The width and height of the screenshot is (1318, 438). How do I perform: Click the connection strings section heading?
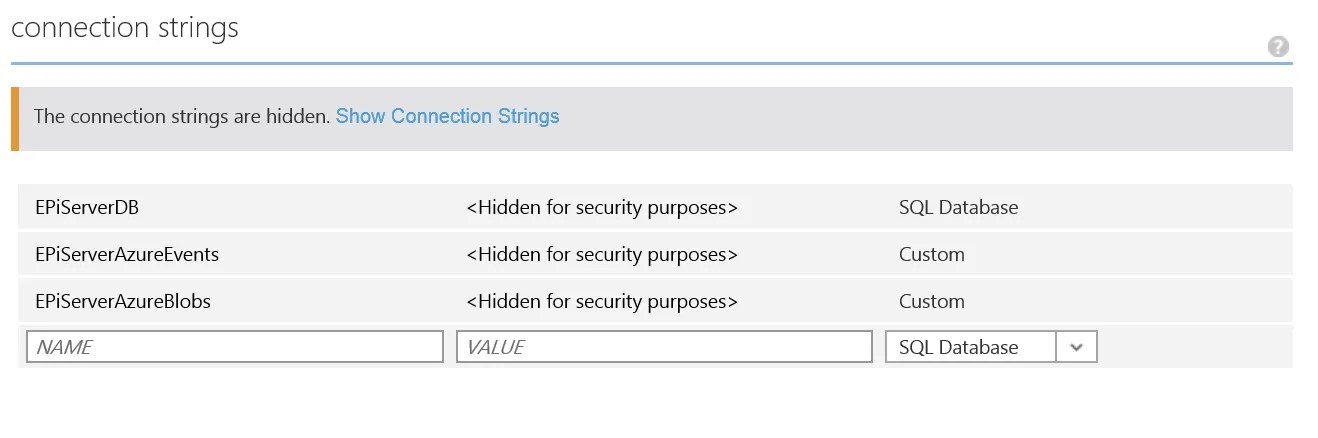pos(125,27)
